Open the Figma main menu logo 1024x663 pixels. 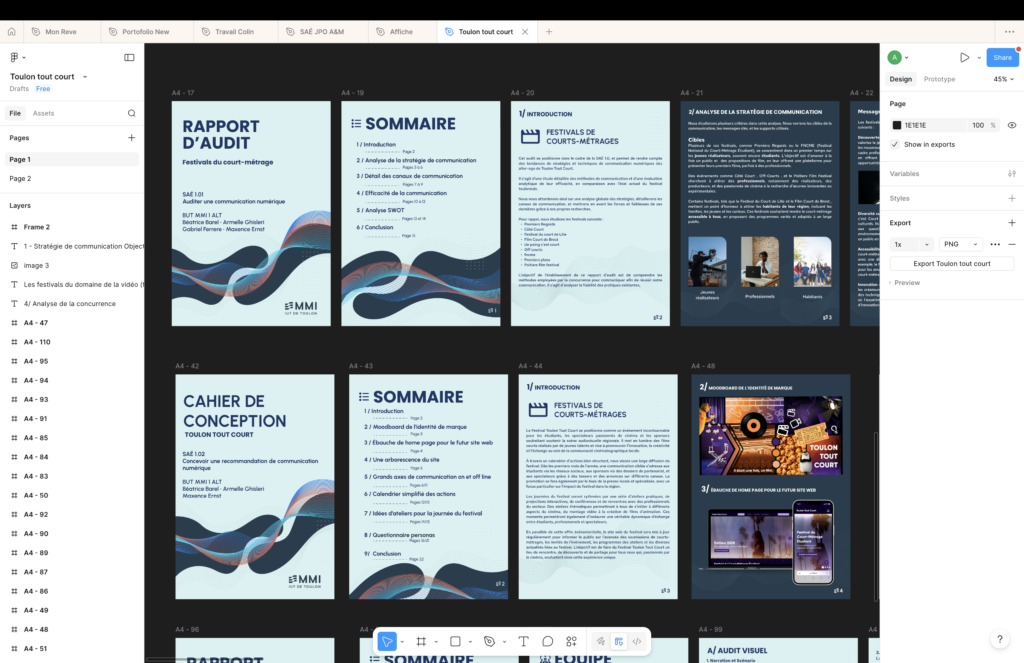coord(14,57)
